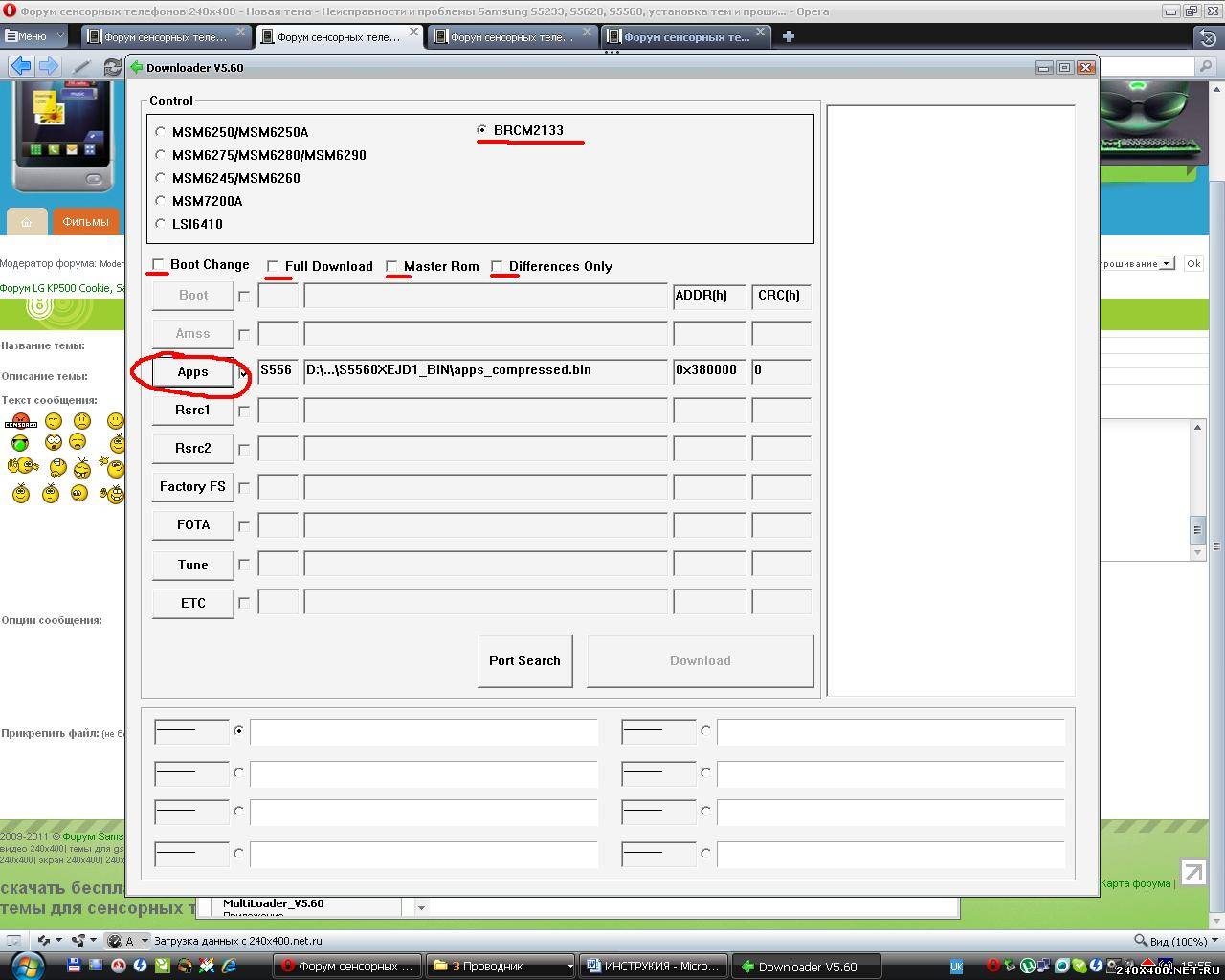This screenshot has height=980, width=1225.
Task: Select the MSM6245/MSM6260 radio button
Action: pos(161,178)
